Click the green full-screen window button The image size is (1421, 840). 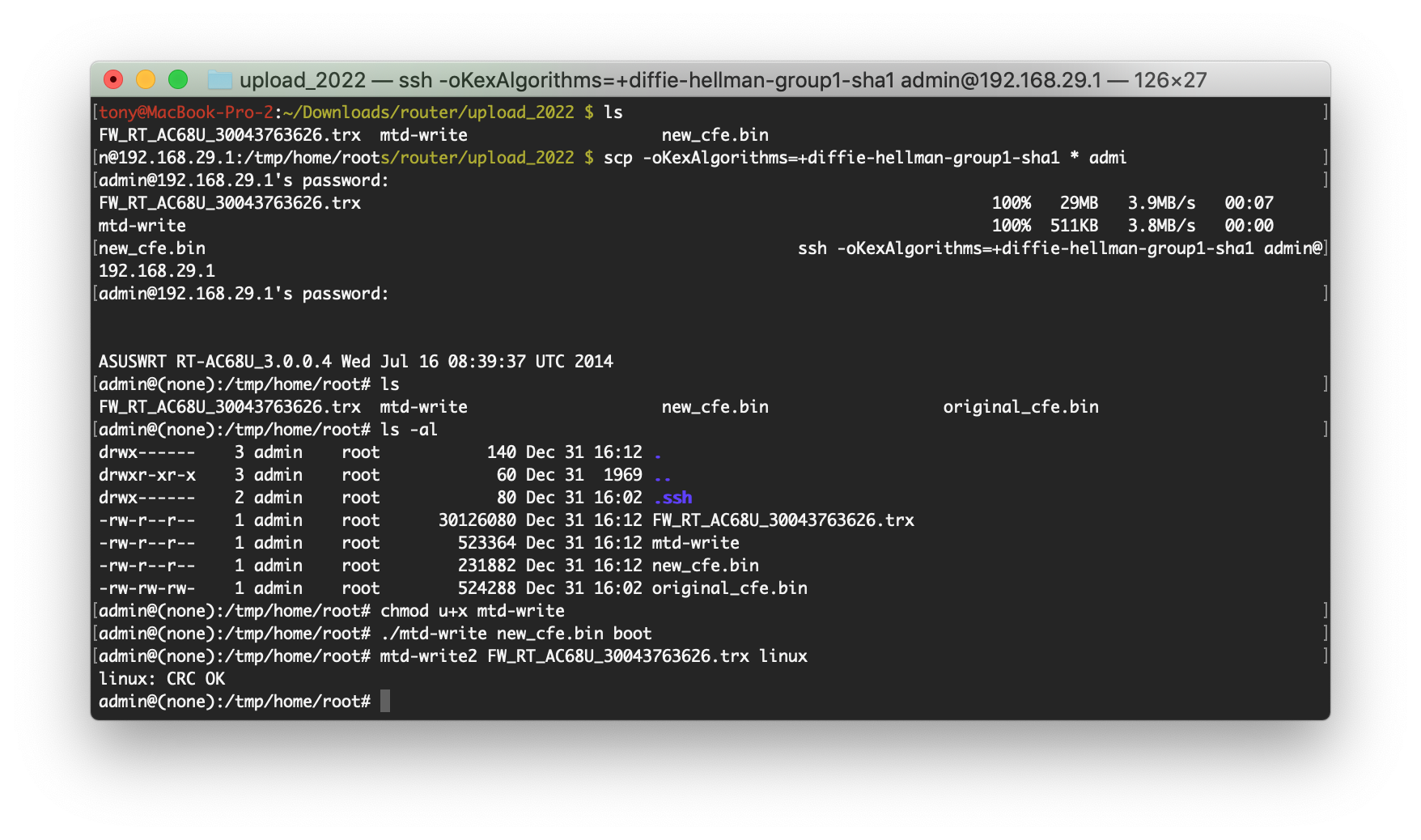(178, 79)
